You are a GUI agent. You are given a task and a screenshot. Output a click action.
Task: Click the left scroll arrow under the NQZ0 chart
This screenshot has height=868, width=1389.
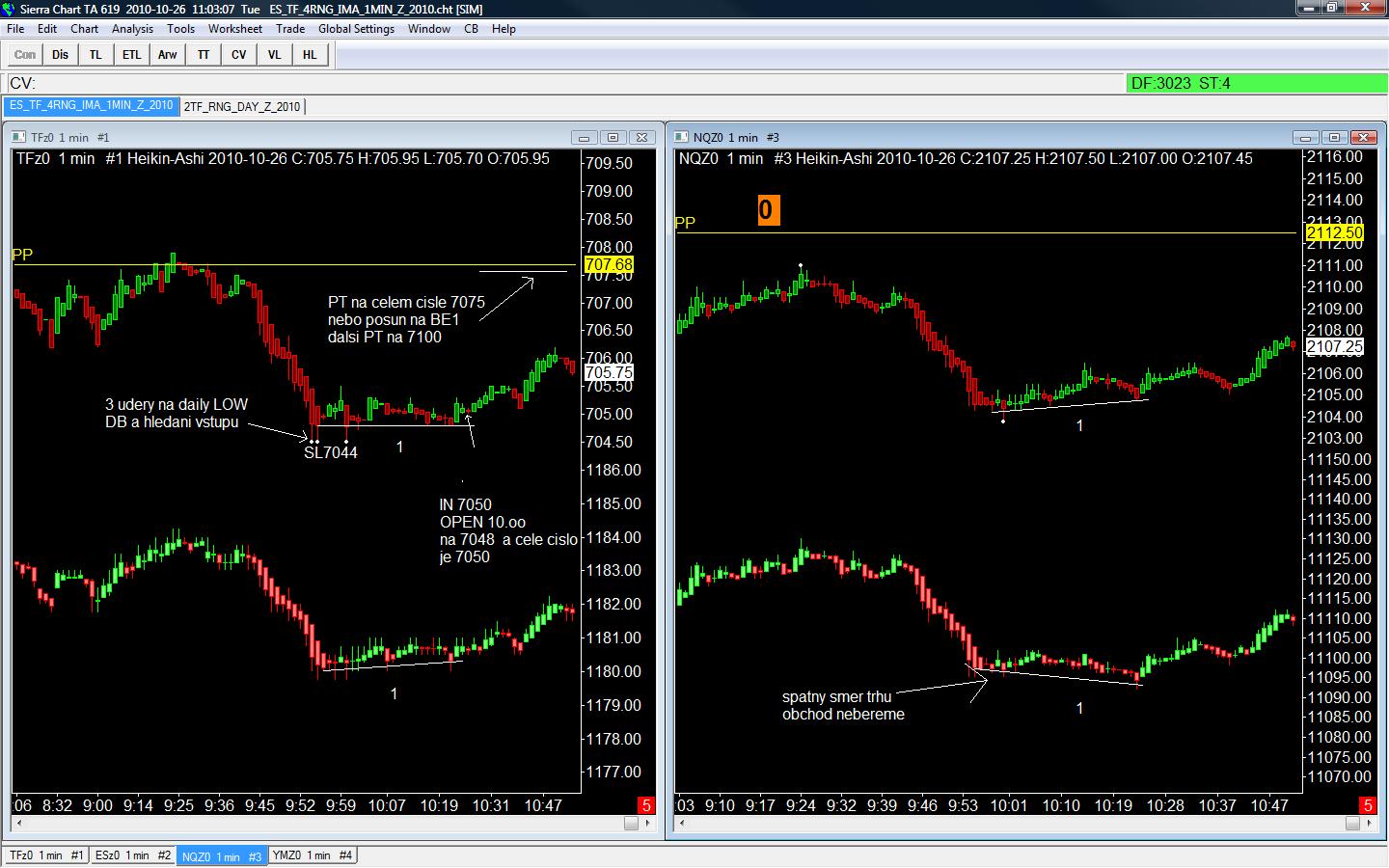pos(680,824)
